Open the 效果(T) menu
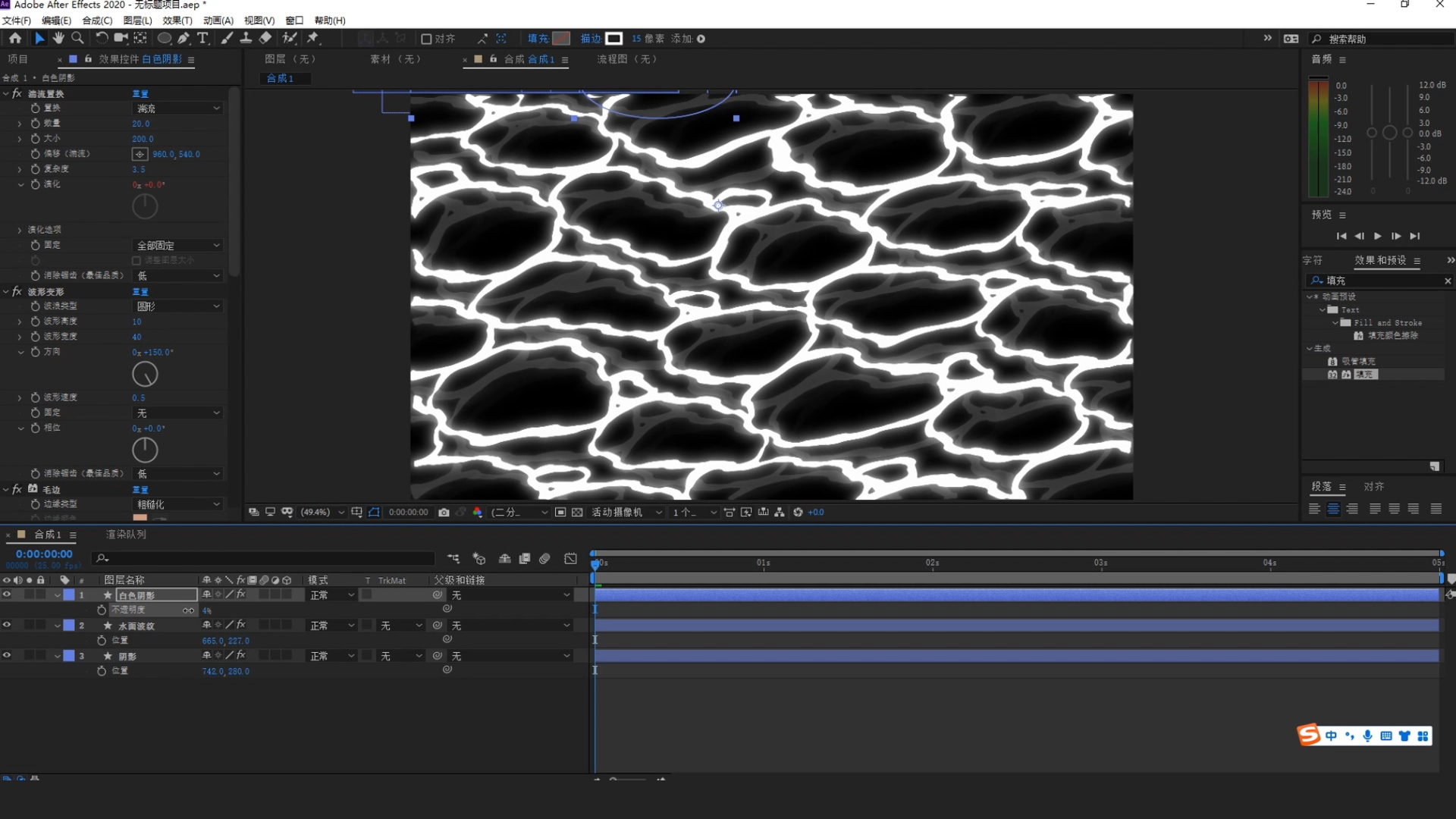The image size is (1456, 819). click(x=177, y=20)
